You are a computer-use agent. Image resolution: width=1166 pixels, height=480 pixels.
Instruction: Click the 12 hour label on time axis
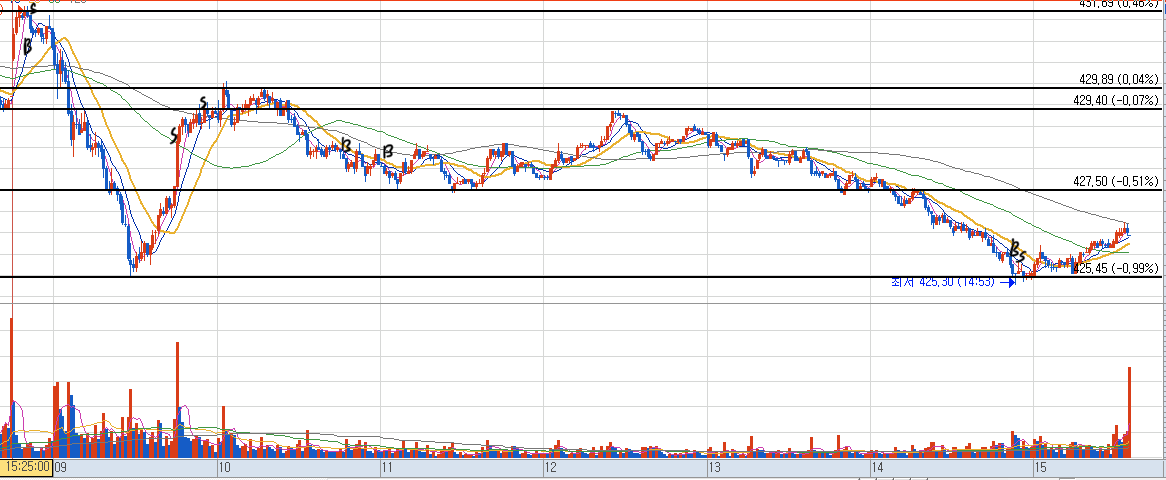point(550,468)
